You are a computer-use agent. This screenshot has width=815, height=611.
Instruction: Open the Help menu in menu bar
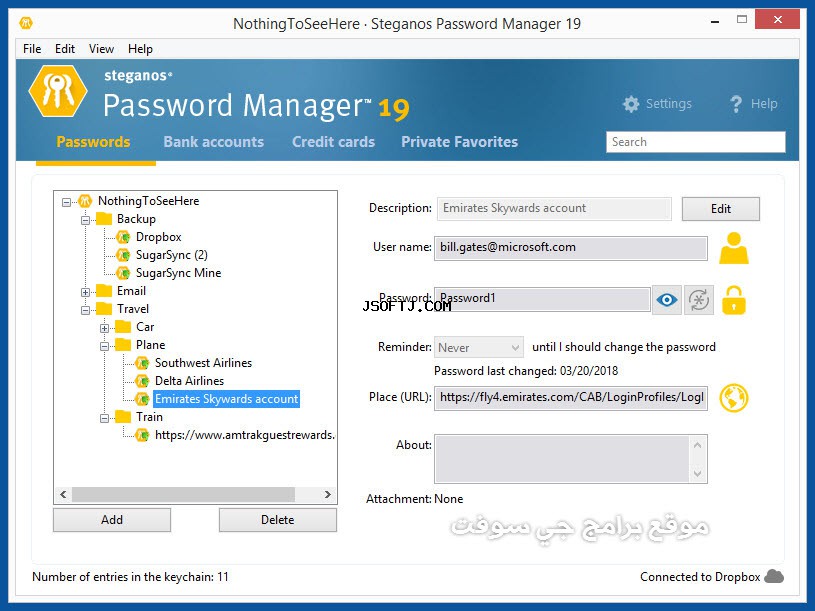(140, 49)
